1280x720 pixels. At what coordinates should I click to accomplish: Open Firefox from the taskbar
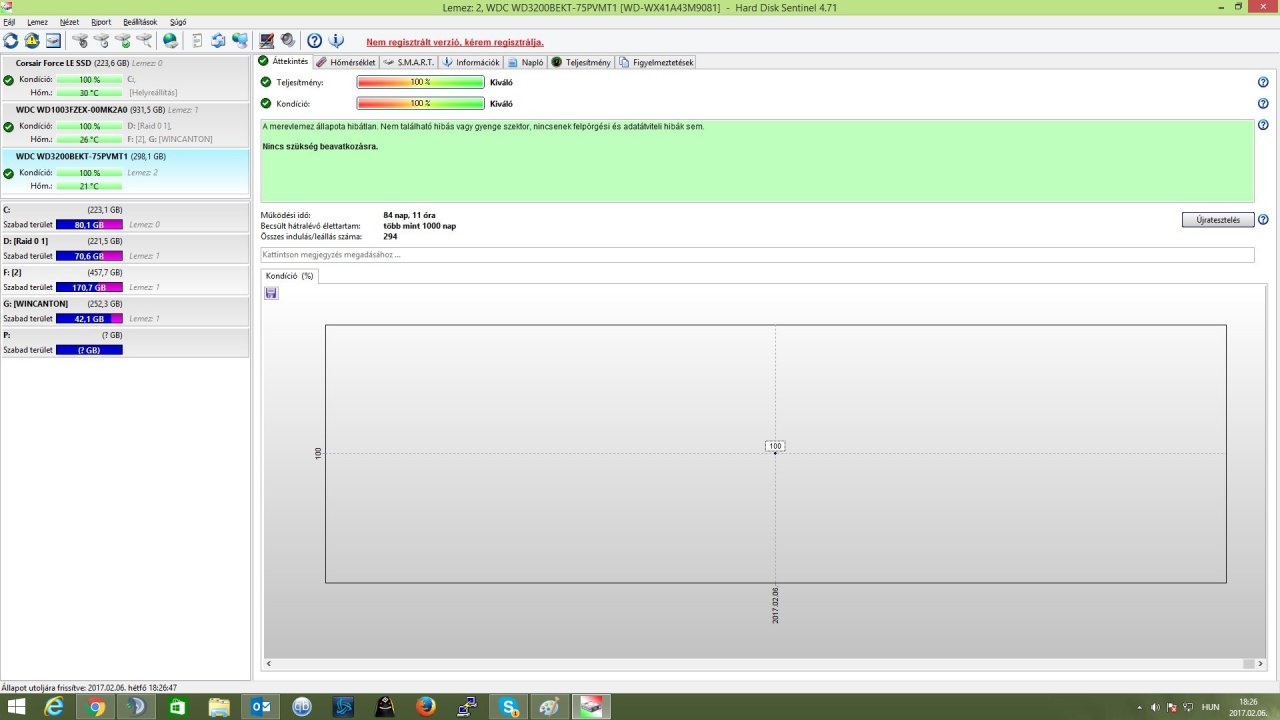(426, 707)
